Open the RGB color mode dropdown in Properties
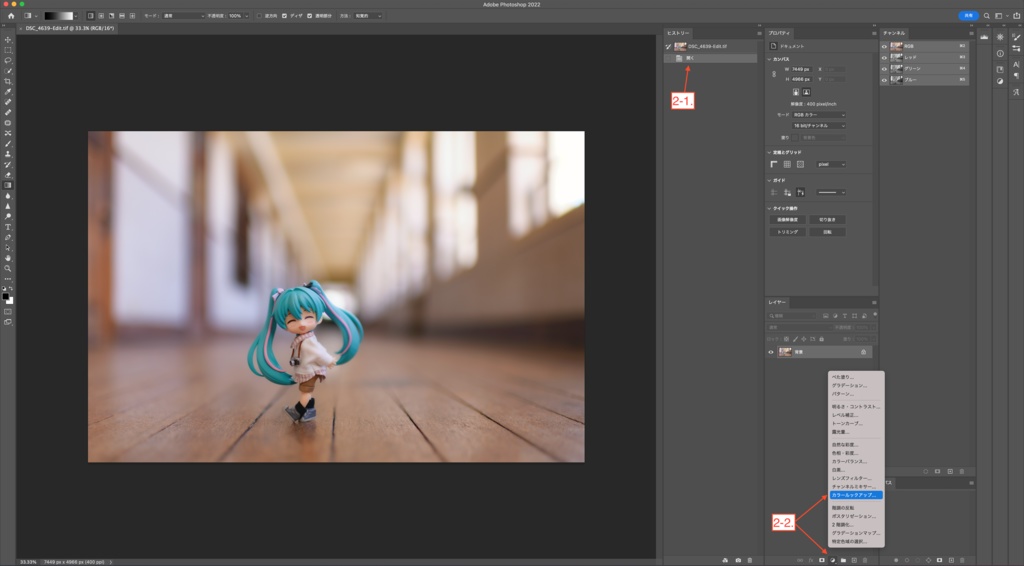The image size is (1024, 566). point(819,115)
